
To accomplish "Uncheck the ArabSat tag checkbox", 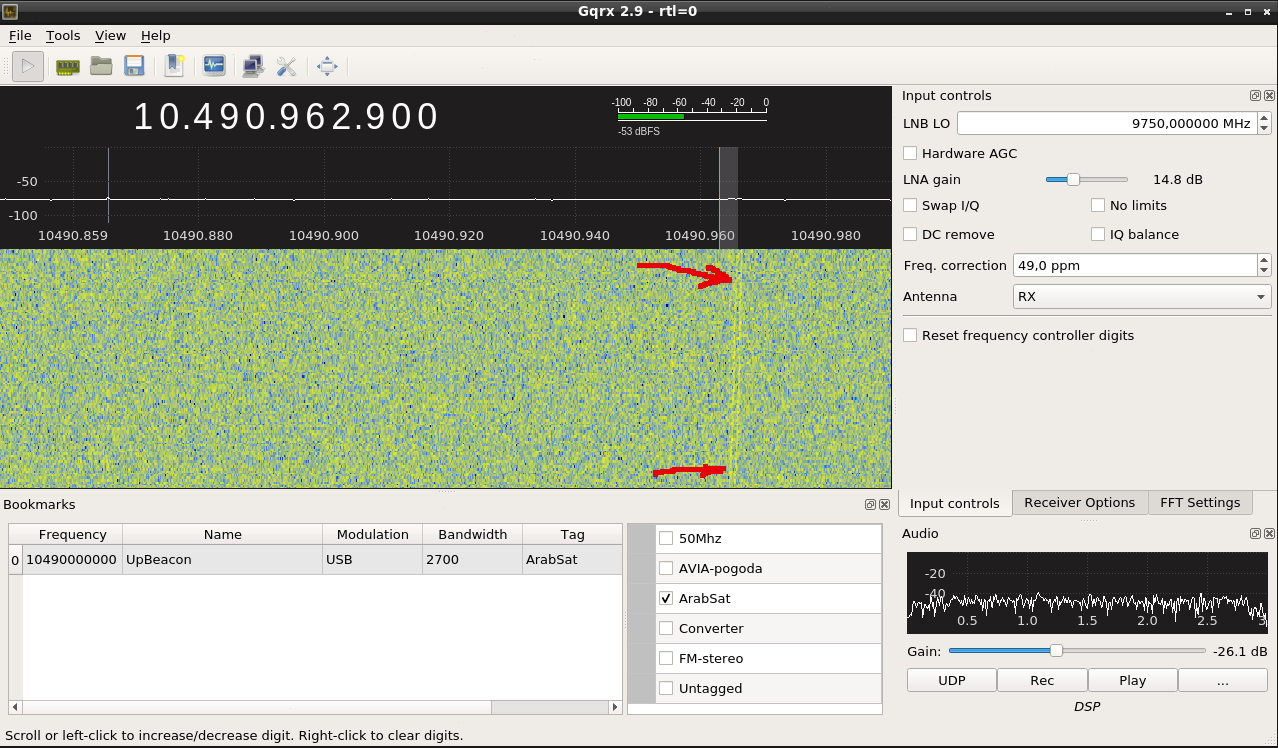I will (x=666, y=599).
